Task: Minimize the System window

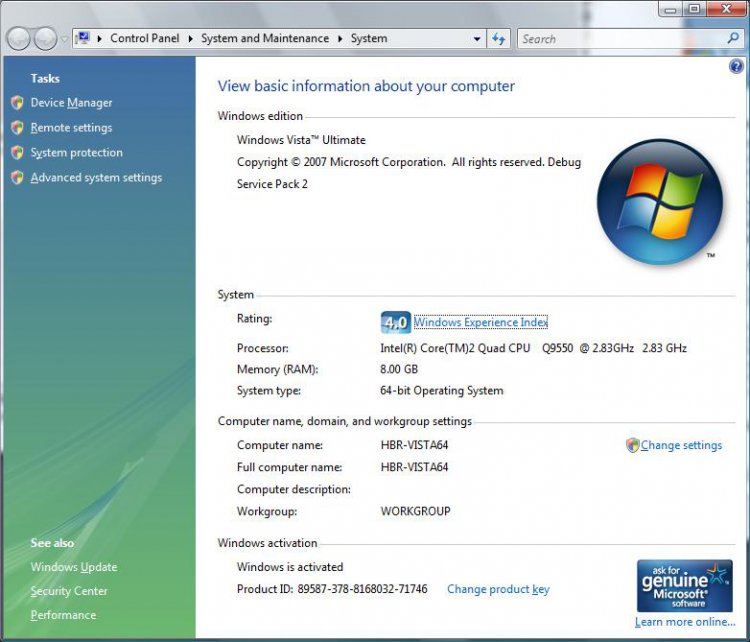Action: click(x=671, y=9)
